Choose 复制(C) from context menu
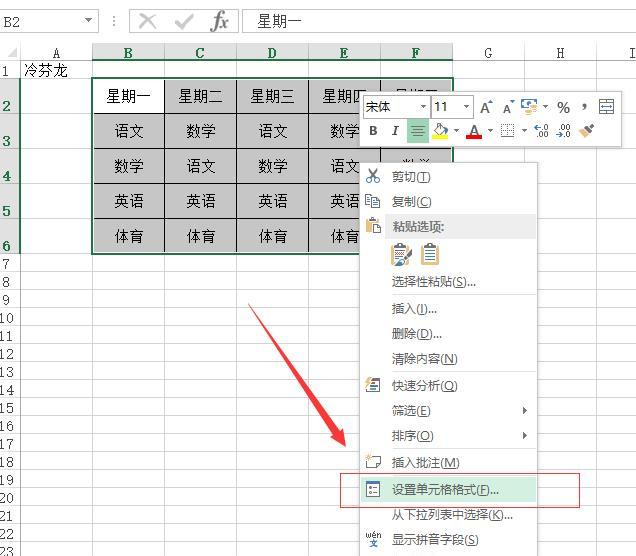The image size is (636, 556). (x=448, y=202)
